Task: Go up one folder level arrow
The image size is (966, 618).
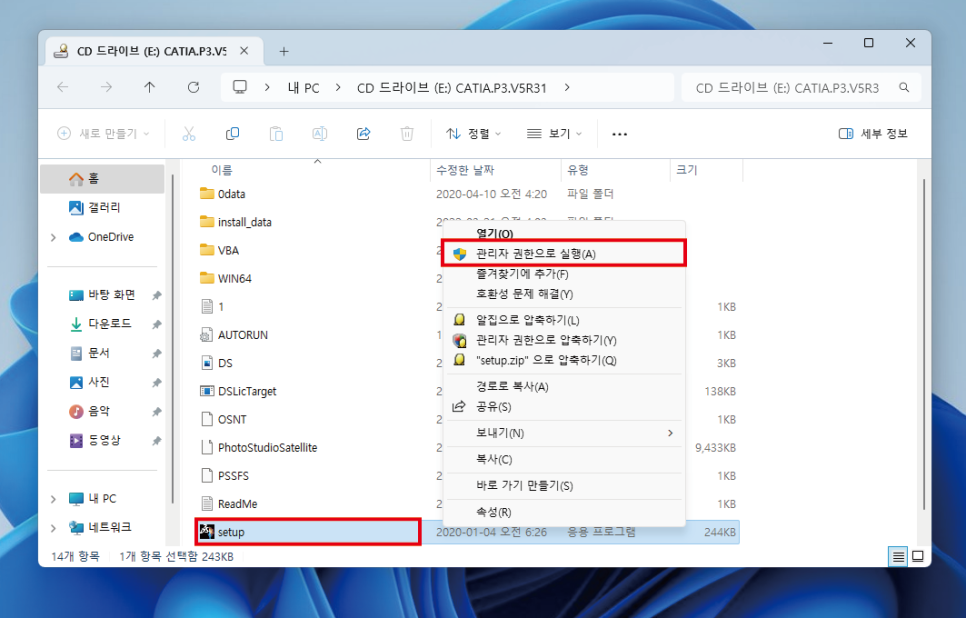Action: tap(150, 87)
